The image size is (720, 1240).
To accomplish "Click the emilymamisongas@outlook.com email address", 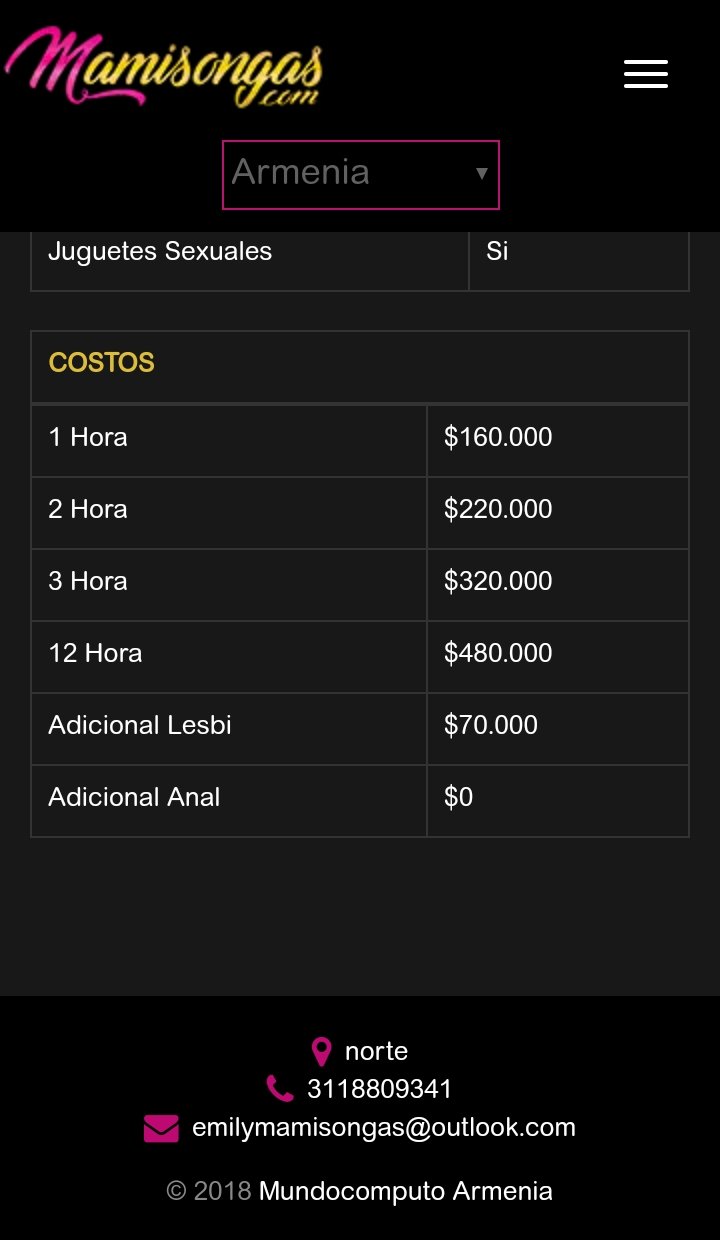I will (384, 1127).
